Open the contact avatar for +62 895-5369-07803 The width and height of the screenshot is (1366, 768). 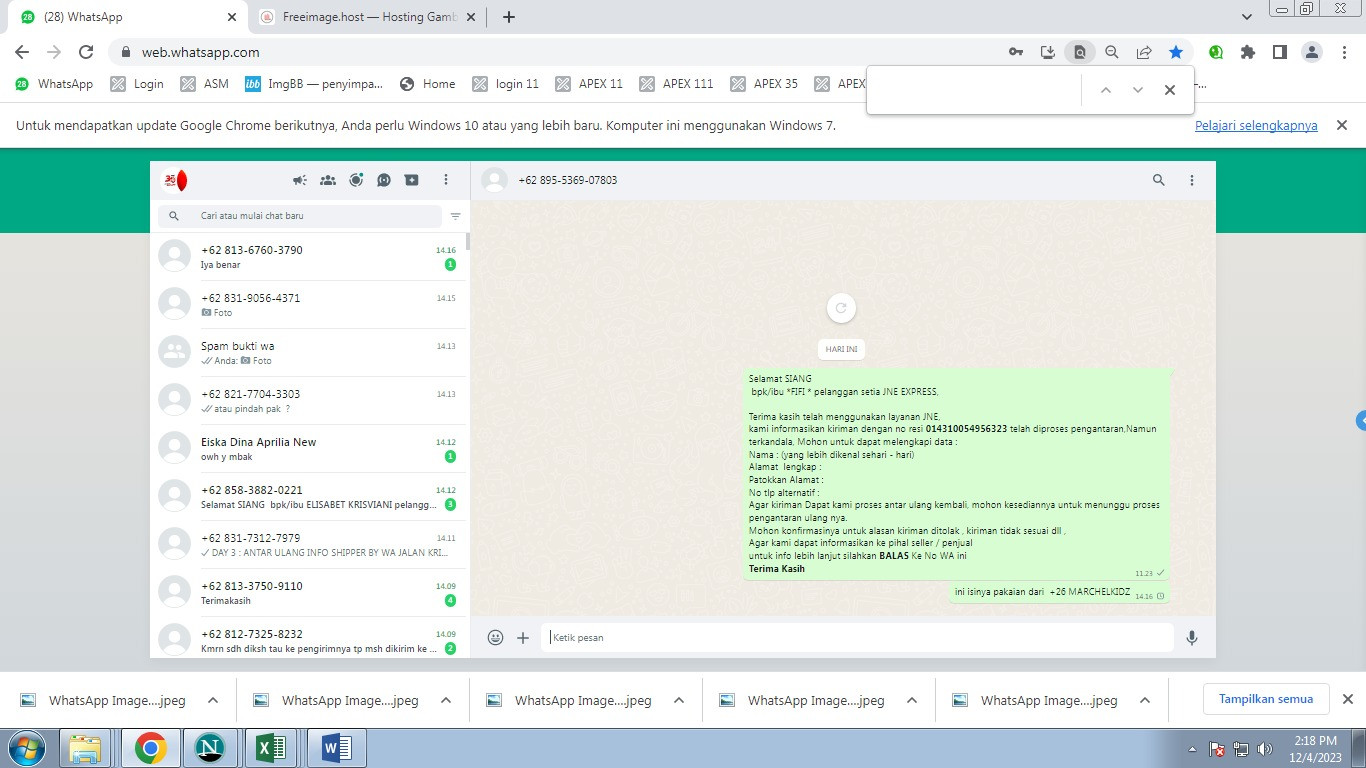[x=494, y=180]
